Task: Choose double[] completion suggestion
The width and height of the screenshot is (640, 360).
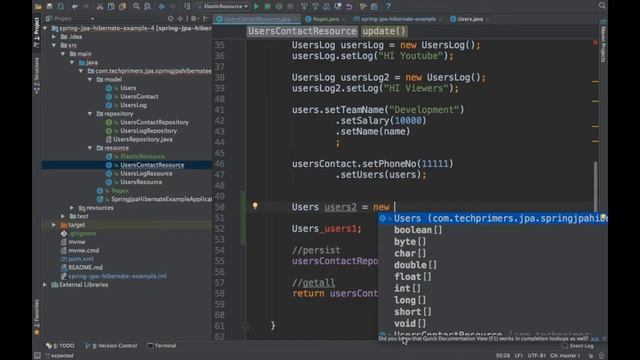Action: (x=493, y=265)
